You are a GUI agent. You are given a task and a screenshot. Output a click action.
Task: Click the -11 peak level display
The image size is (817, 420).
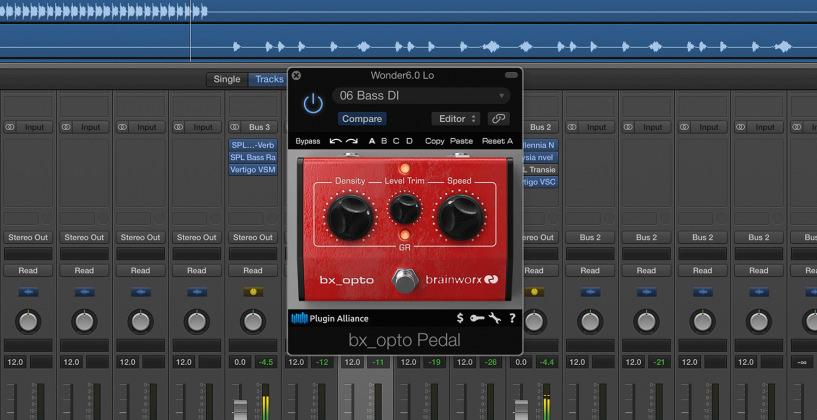coord(378,362)
